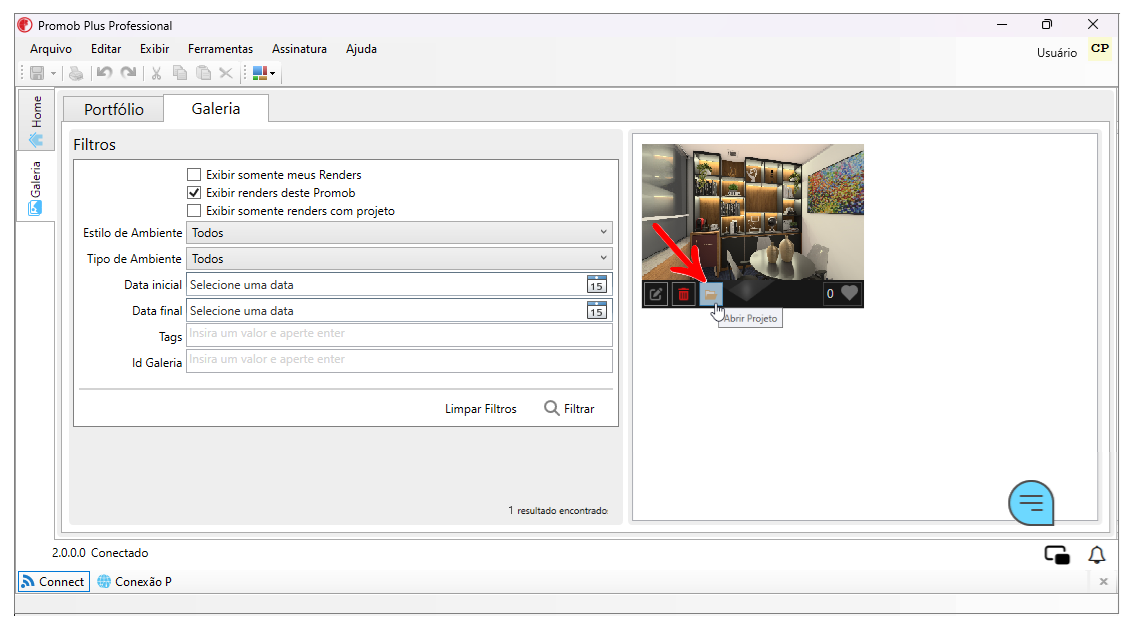Image resolution: width=1135 pixels, height=631 pixels.
Task: Click the Redo toolbar icon
Action: 128,73
